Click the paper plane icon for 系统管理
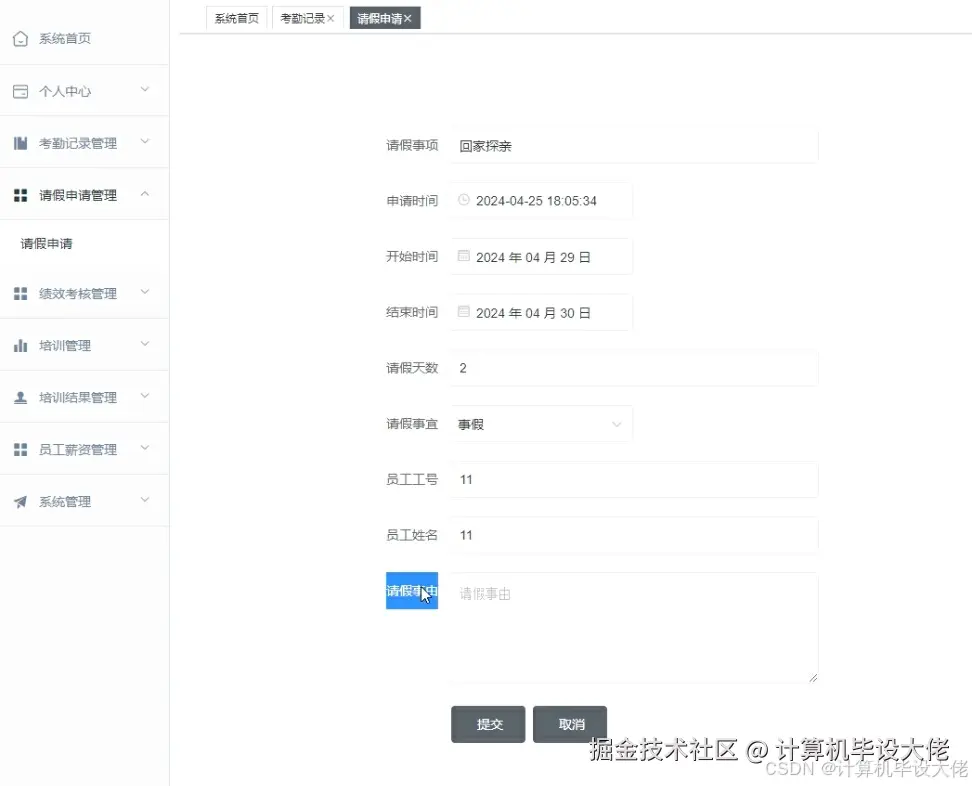This screenshot has width=972, height=786. 22,501
